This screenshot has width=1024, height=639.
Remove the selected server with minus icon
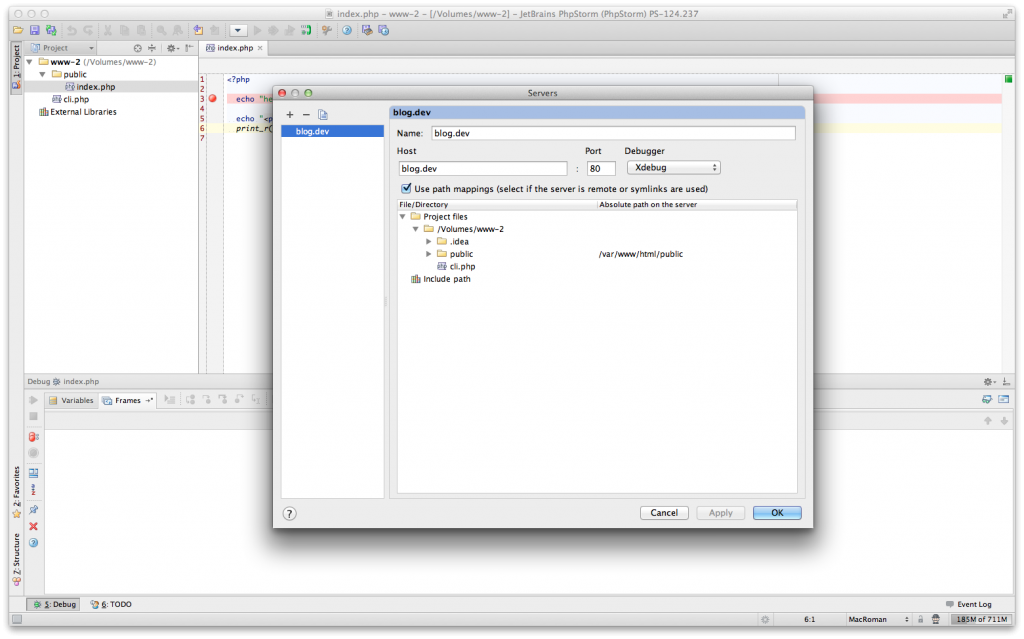[306, 114]
